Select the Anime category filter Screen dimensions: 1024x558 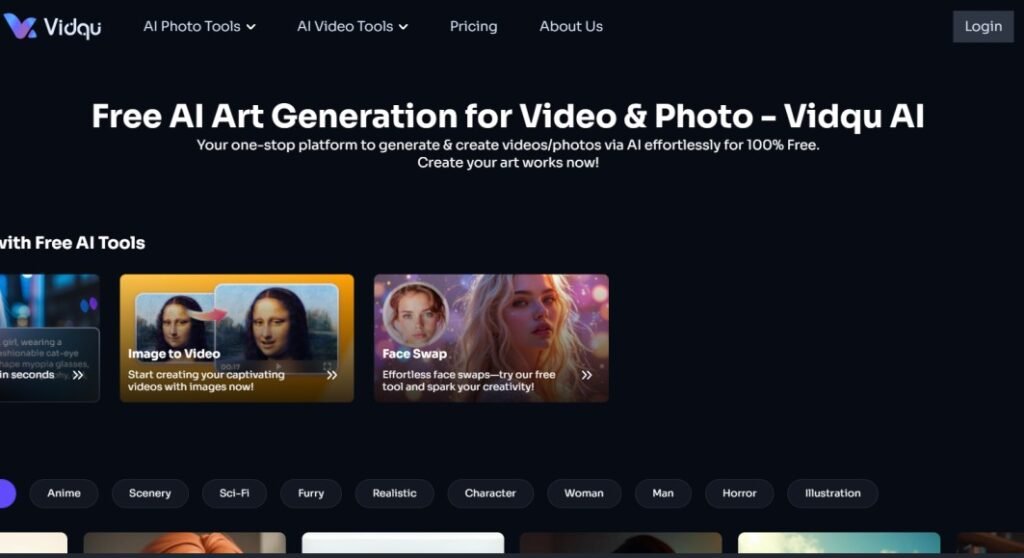click(x=64, y=493)
